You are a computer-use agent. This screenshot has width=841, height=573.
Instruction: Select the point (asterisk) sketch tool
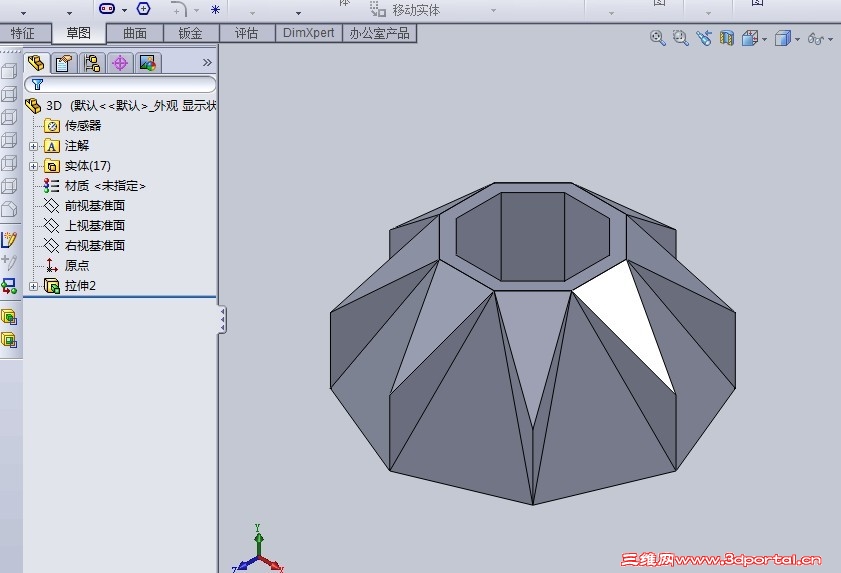215,10
